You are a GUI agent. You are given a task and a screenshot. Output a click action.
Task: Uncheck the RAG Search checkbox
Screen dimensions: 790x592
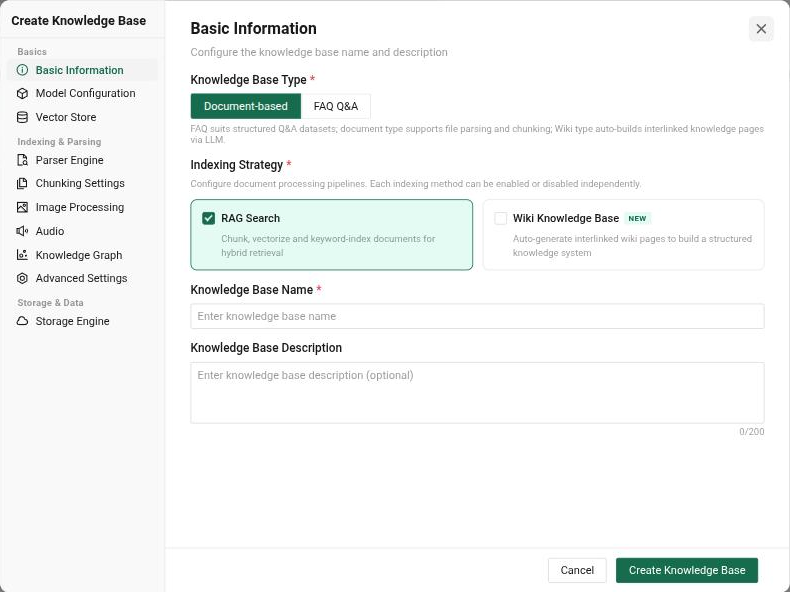[209, 218]
